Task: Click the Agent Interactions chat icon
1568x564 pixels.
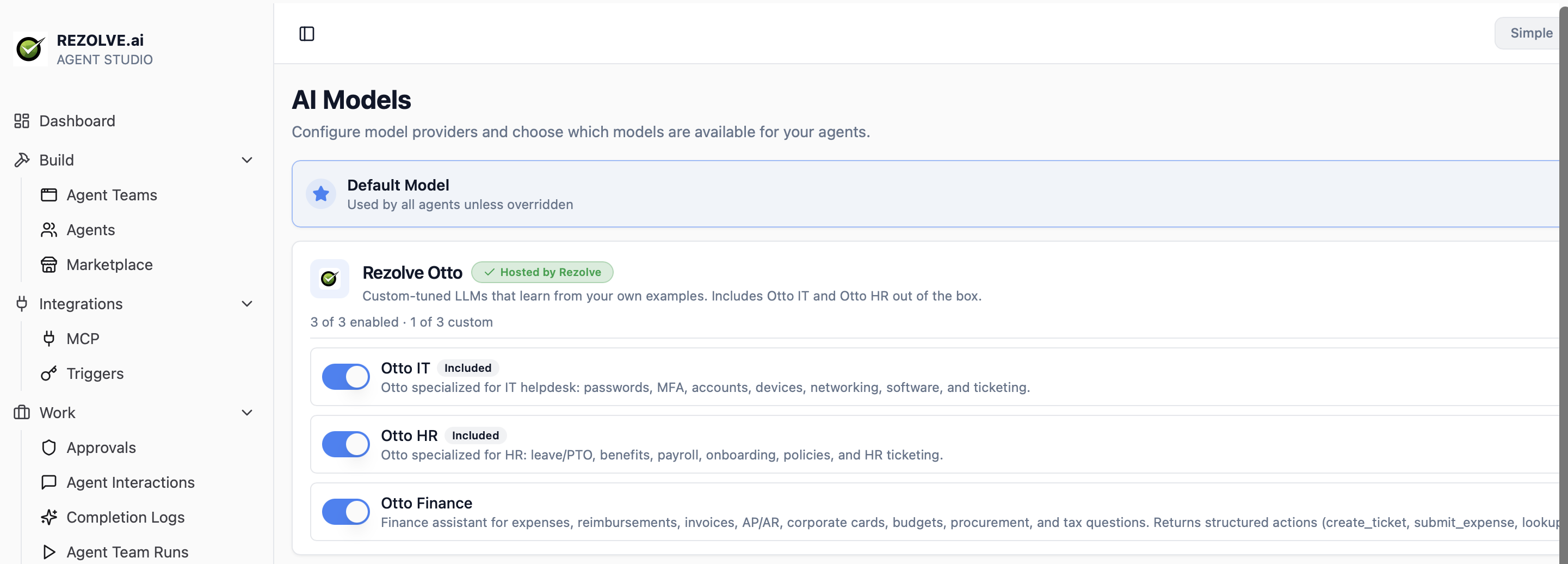Action: (49, 482)
